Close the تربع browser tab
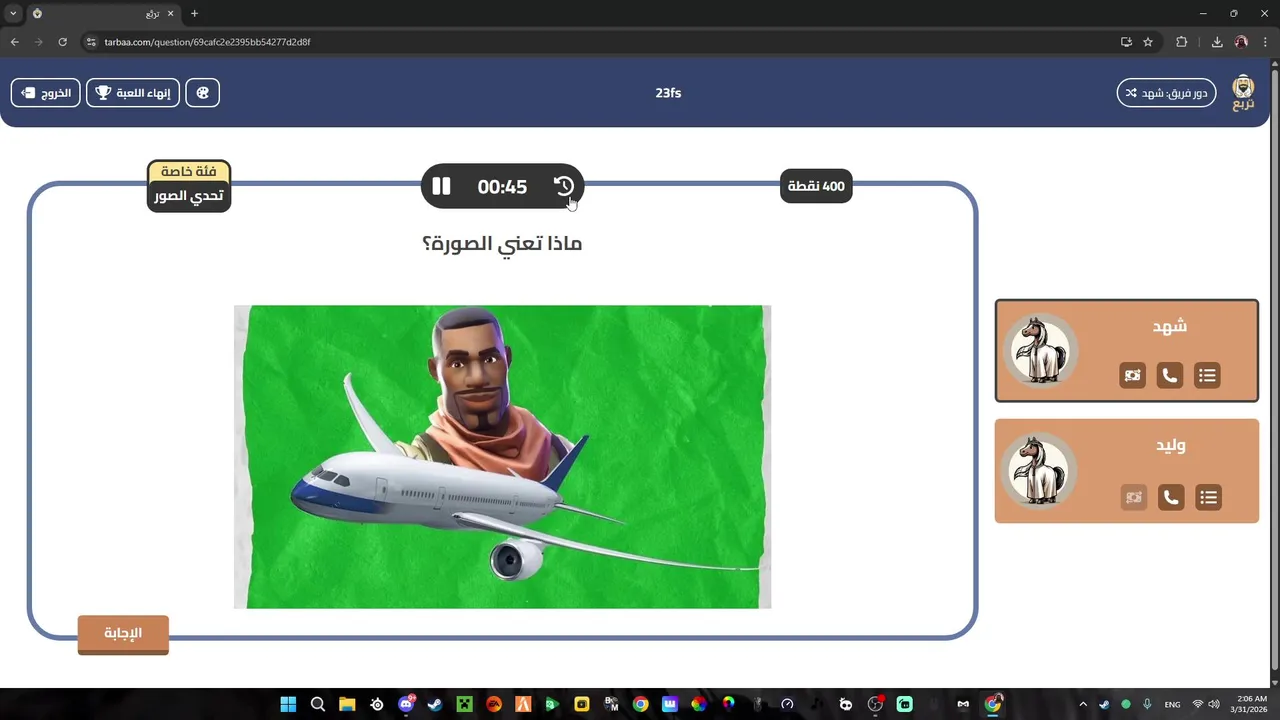 170,13
